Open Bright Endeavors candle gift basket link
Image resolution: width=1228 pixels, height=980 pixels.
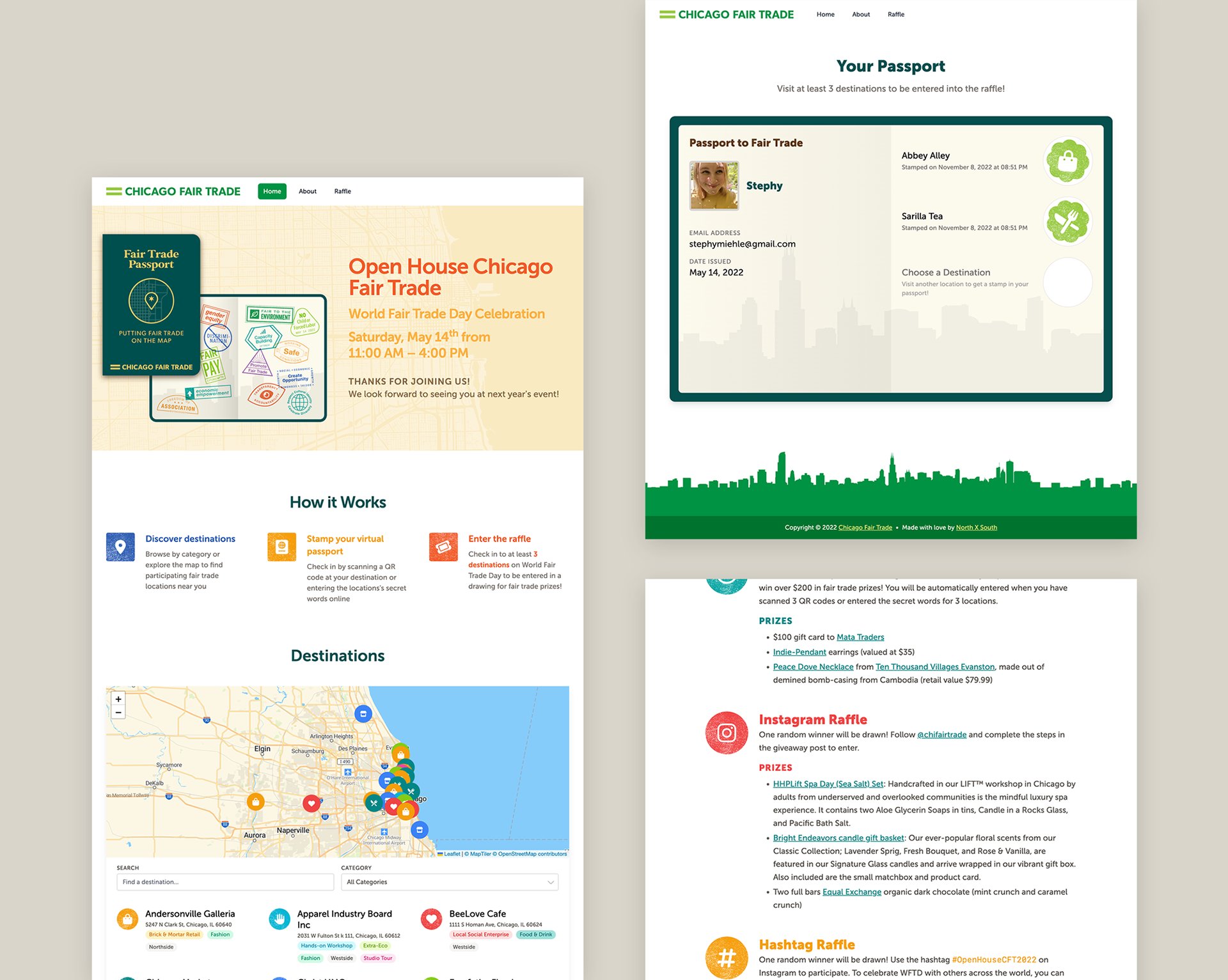point(838,837)
